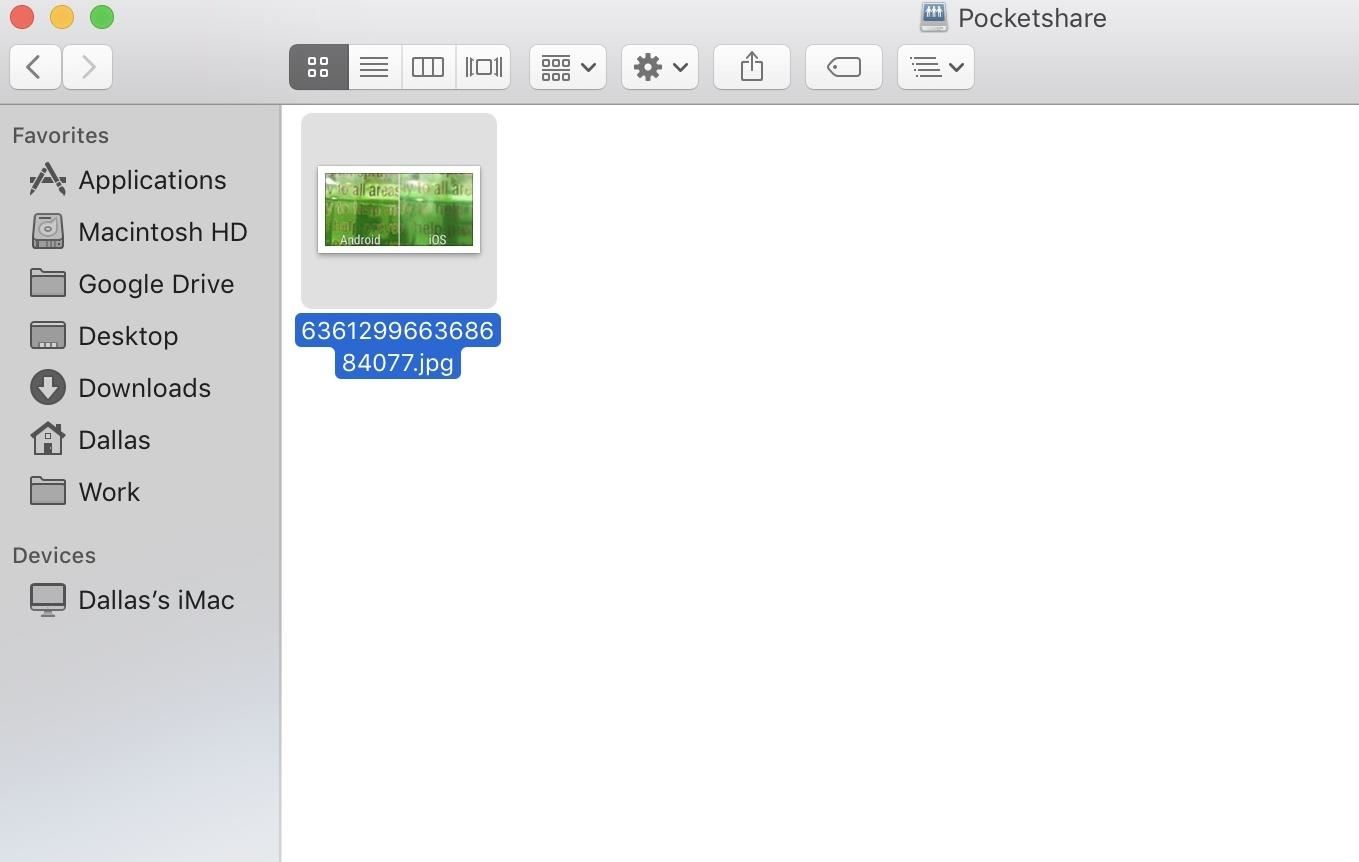Screen dimensions: 1359x862
Task: Click the Devices section header
Action: [54, 555]
